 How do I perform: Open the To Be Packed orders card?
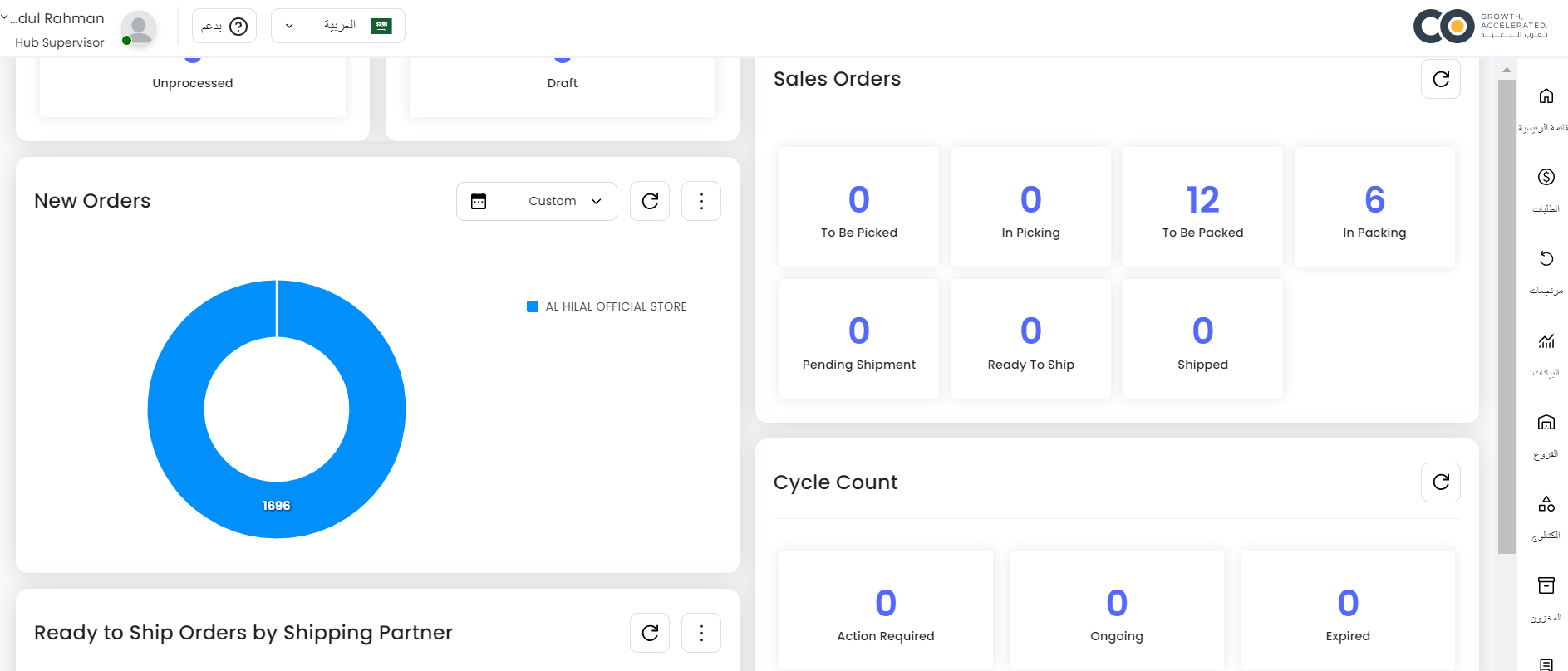(1202, 208)
